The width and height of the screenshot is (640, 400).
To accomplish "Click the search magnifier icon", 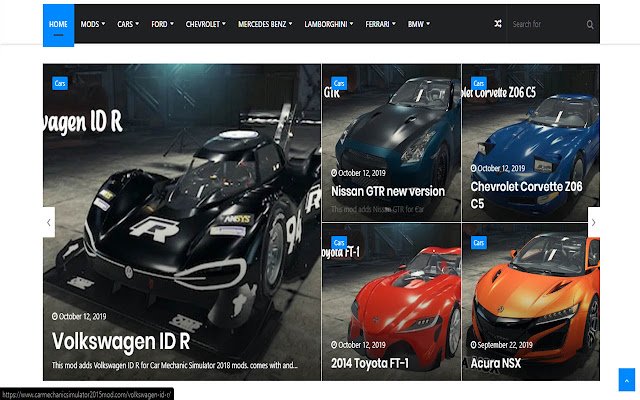I will pos(590,24).
